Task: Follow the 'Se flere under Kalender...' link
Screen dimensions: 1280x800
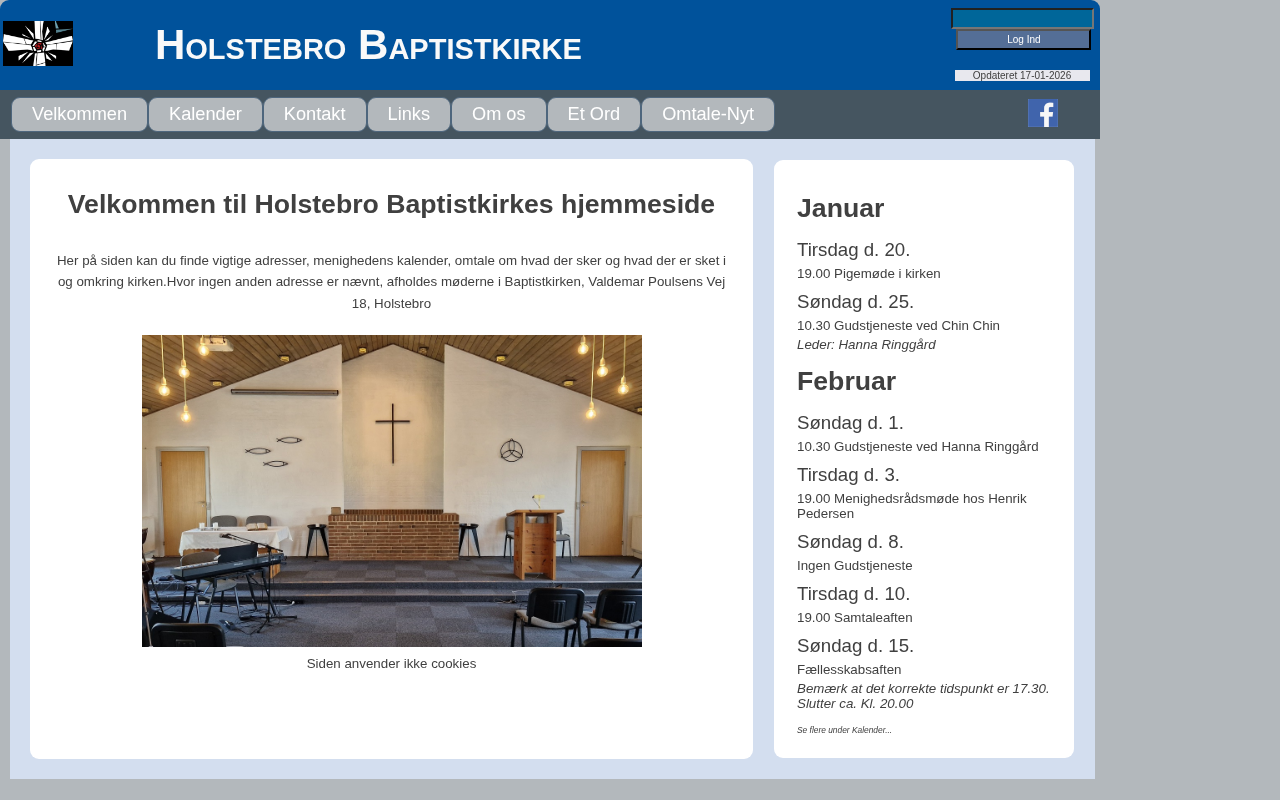Action: (x=844, y=730)
